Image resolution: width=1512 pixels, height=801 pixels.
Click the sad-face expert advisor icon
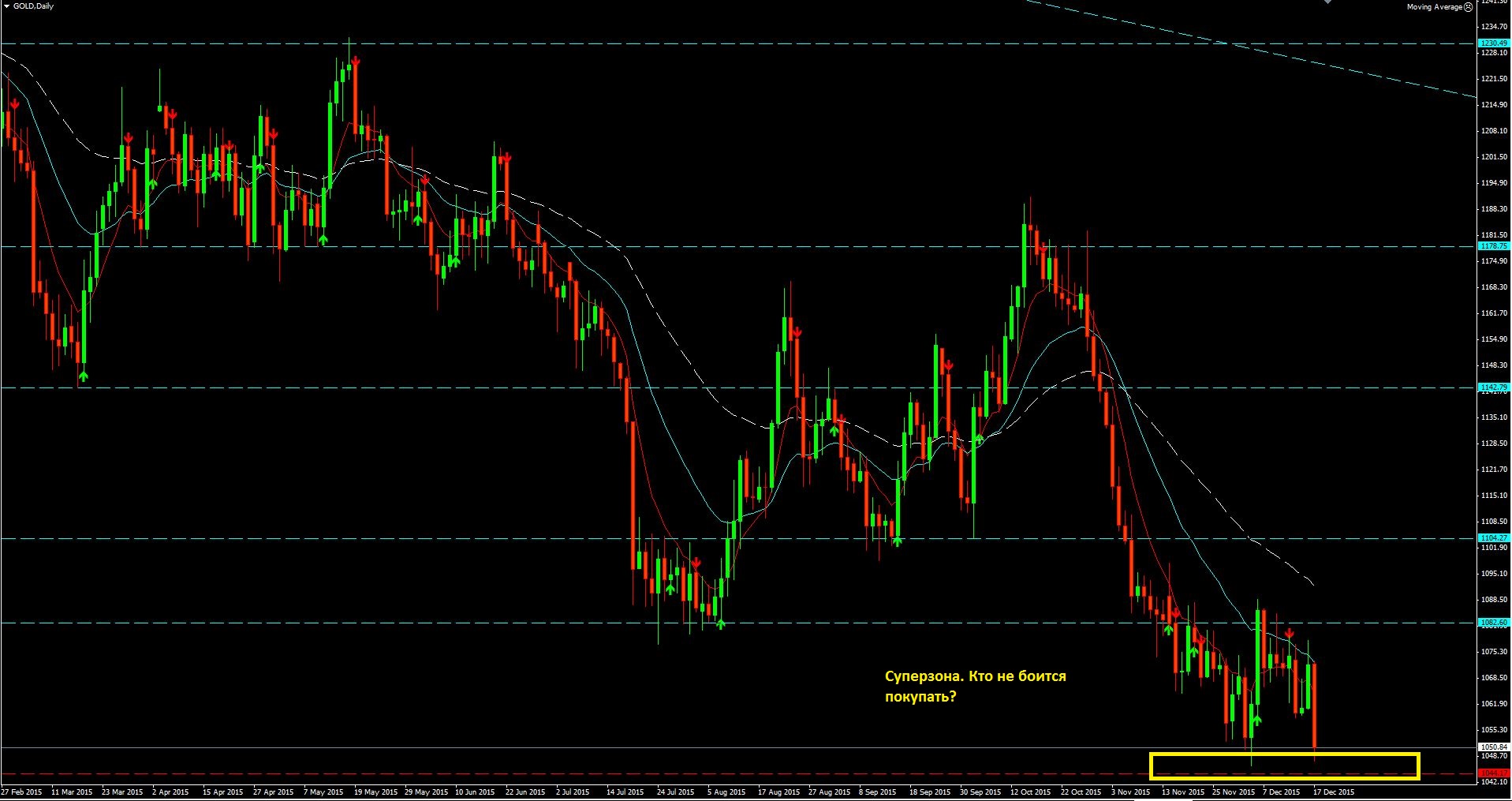(x=1468, y=7)
